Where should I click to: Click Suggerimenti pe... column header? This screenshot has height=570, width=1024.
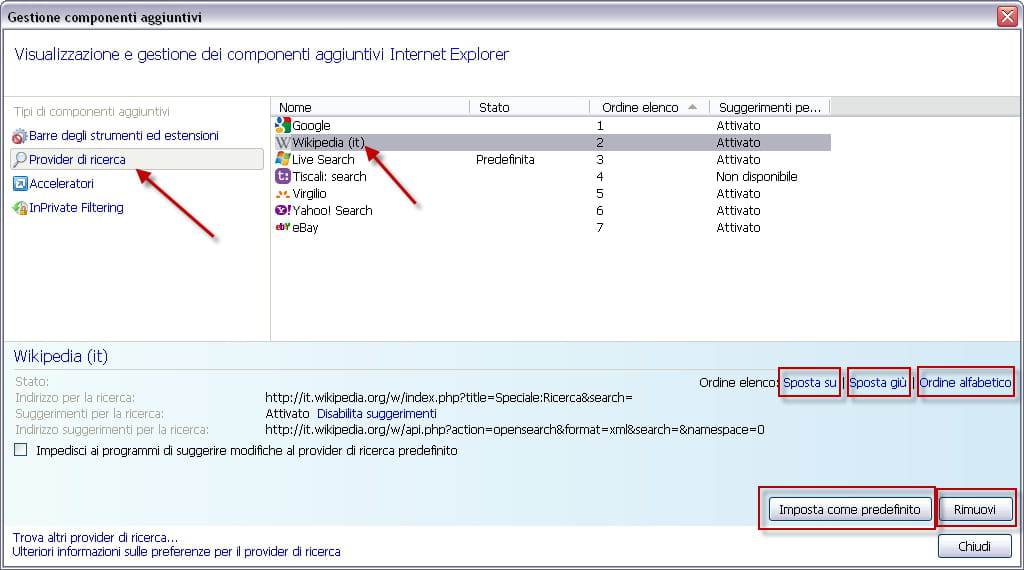coord(770,107)
